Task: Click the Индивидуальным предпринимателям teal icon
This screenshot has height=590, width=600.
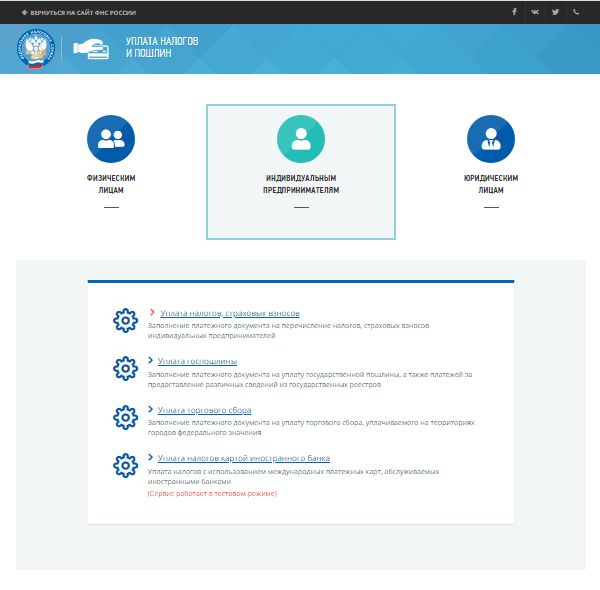Action: (x=301, y=139)
